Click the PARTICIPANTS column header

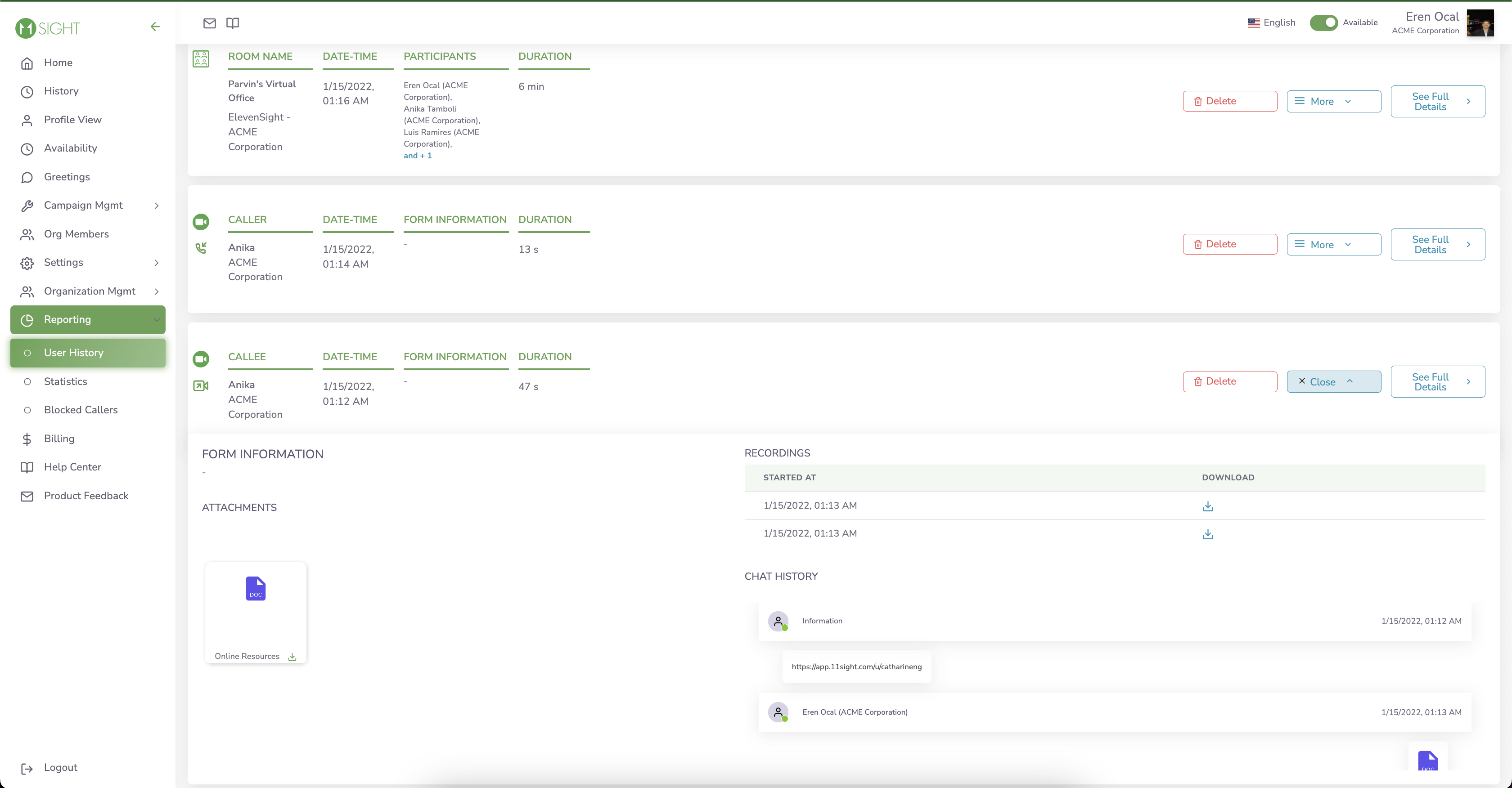[x=440, y=56]
